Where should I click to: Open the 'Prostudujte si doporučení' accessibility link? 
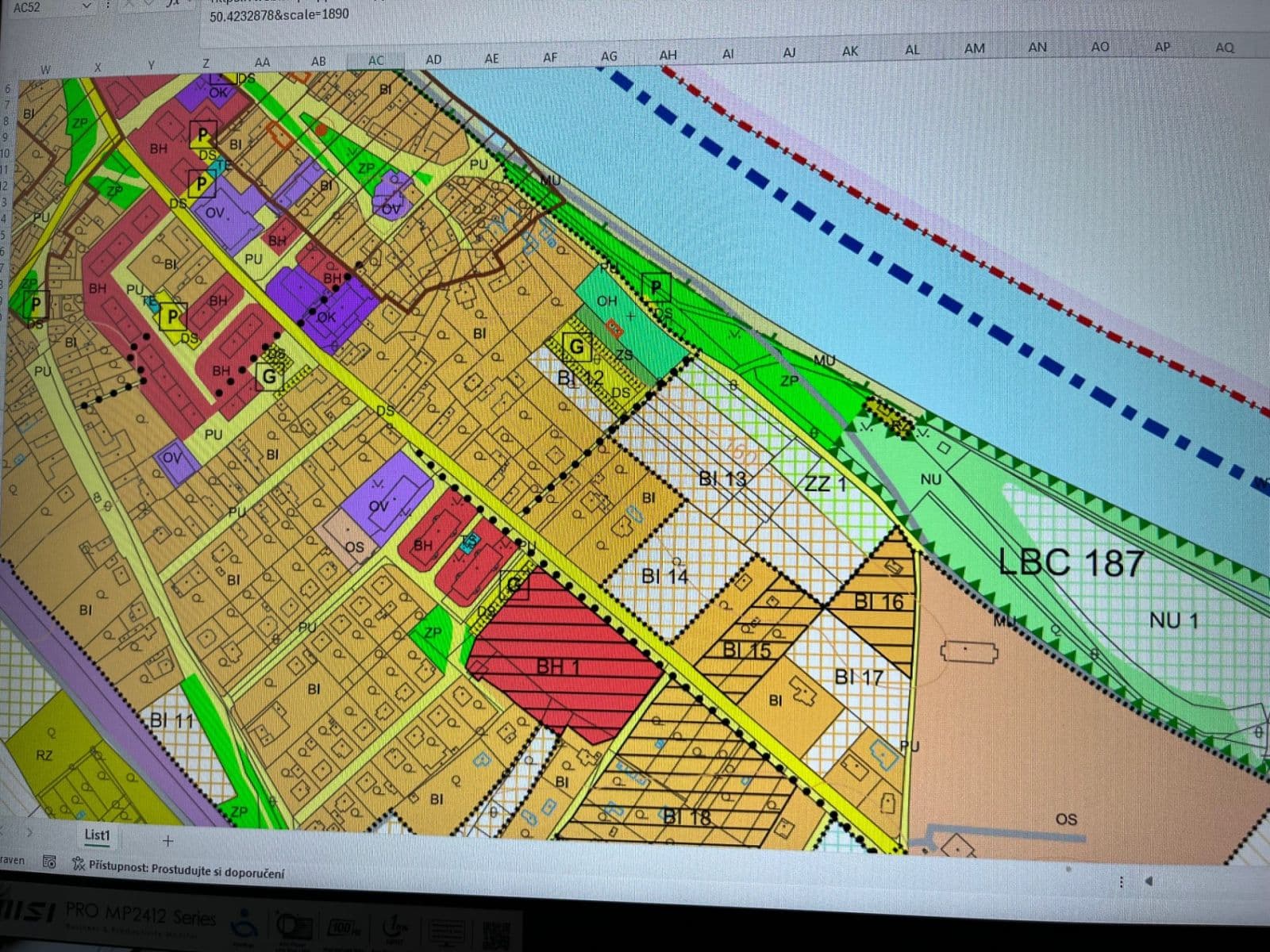click(190, 869)
